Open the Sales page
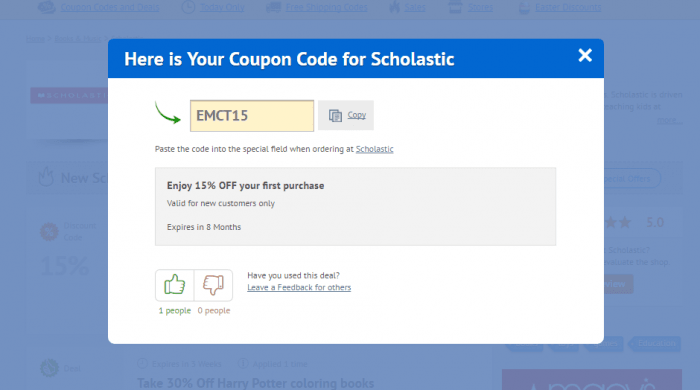The width and height of the screenshot is (700, 390). [x=415, y=7]
